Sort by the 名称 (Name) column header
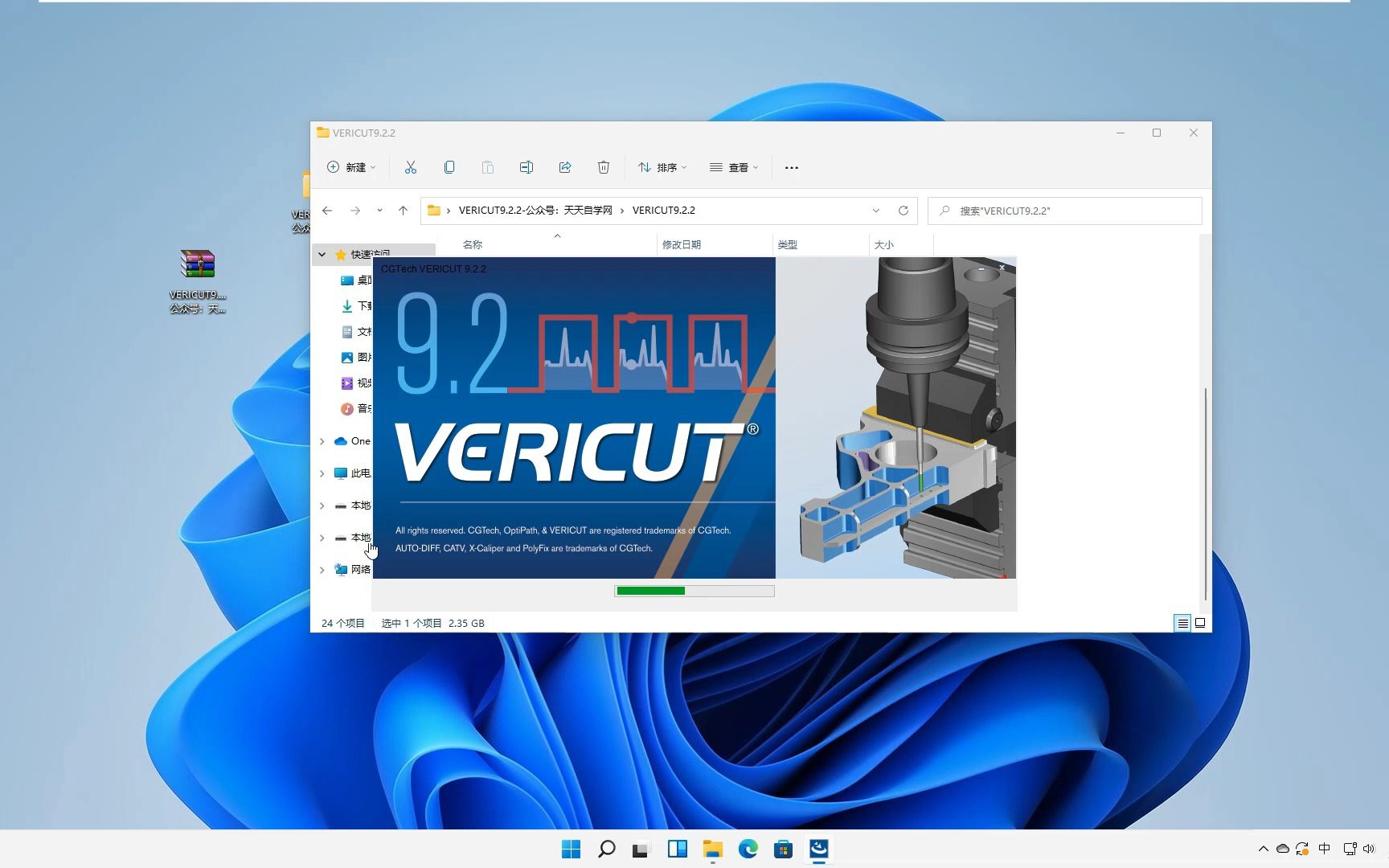1389x868 pixels. click(473, 244)
